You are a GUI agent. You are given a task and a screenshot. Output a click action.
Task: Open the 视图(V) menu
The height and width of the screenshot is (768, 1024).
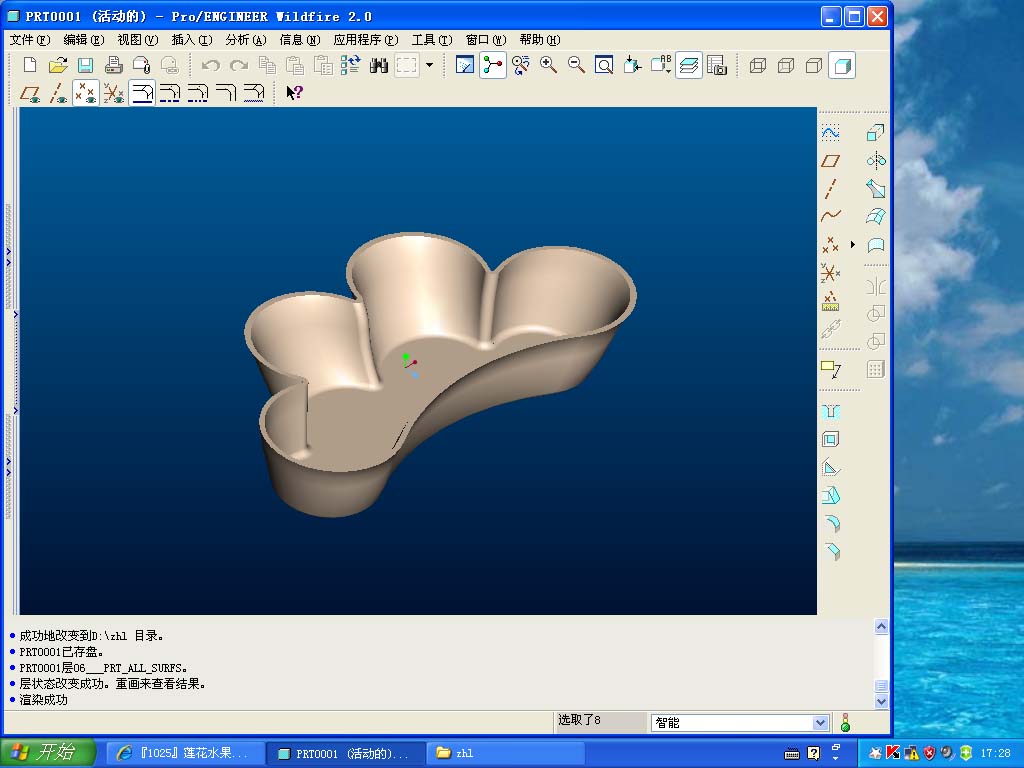[x=138, y=40]
